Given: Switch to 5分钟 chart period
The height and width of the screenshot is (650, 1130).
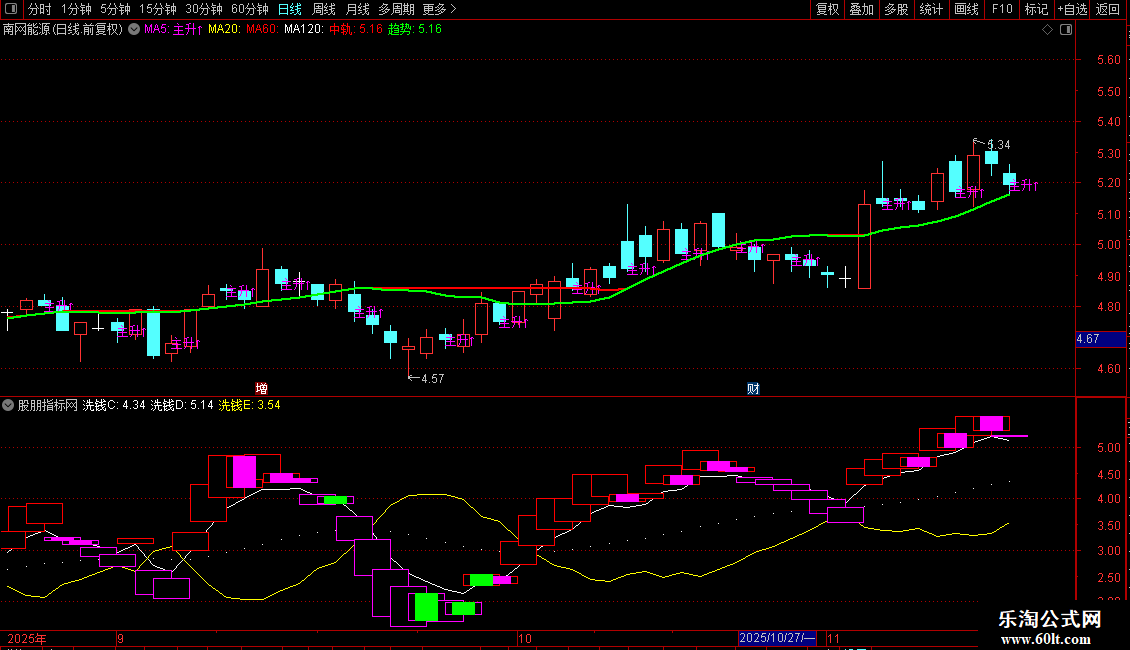Looking at the screenshot, I should click(x=115, y=9).
